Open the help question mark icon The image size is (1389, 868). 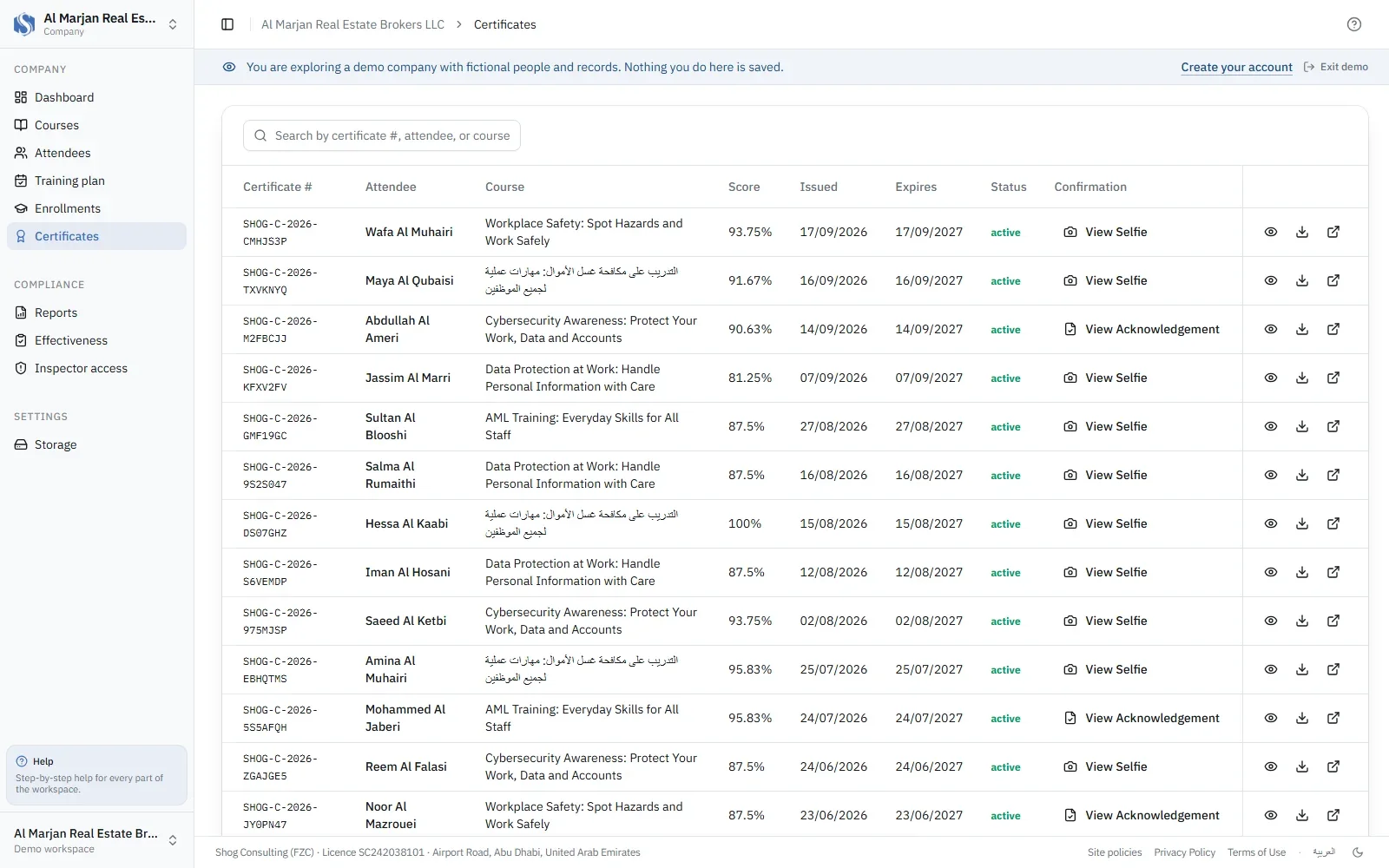[1354, 24]
